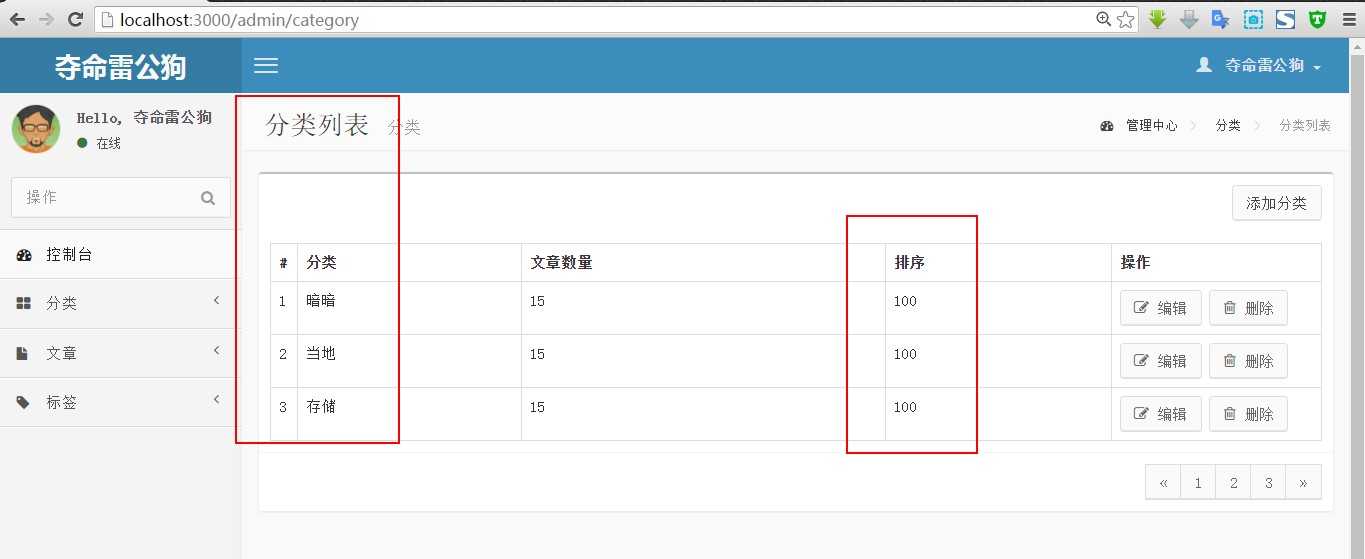Expand the 标签 sidebar menu chevron
The width and height of the screenshot is (1365, 559).
point(217,401)
